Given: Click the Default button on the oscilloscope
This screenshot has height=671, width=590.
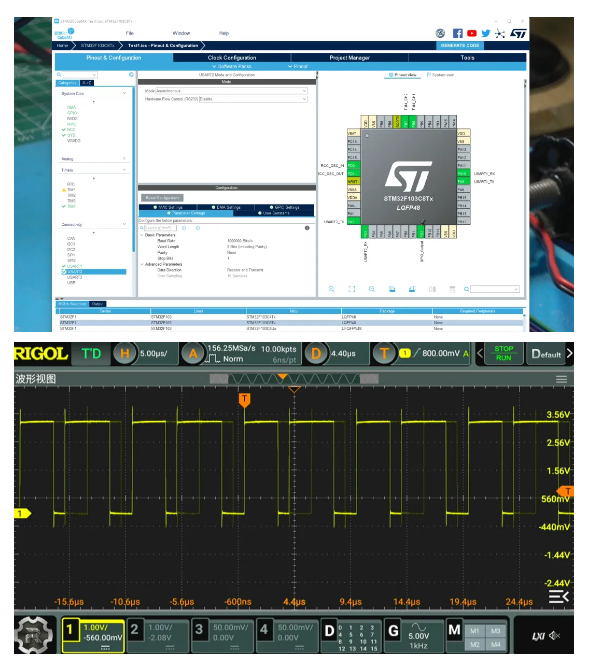Looking at the screenshot, I should point(546,353).
